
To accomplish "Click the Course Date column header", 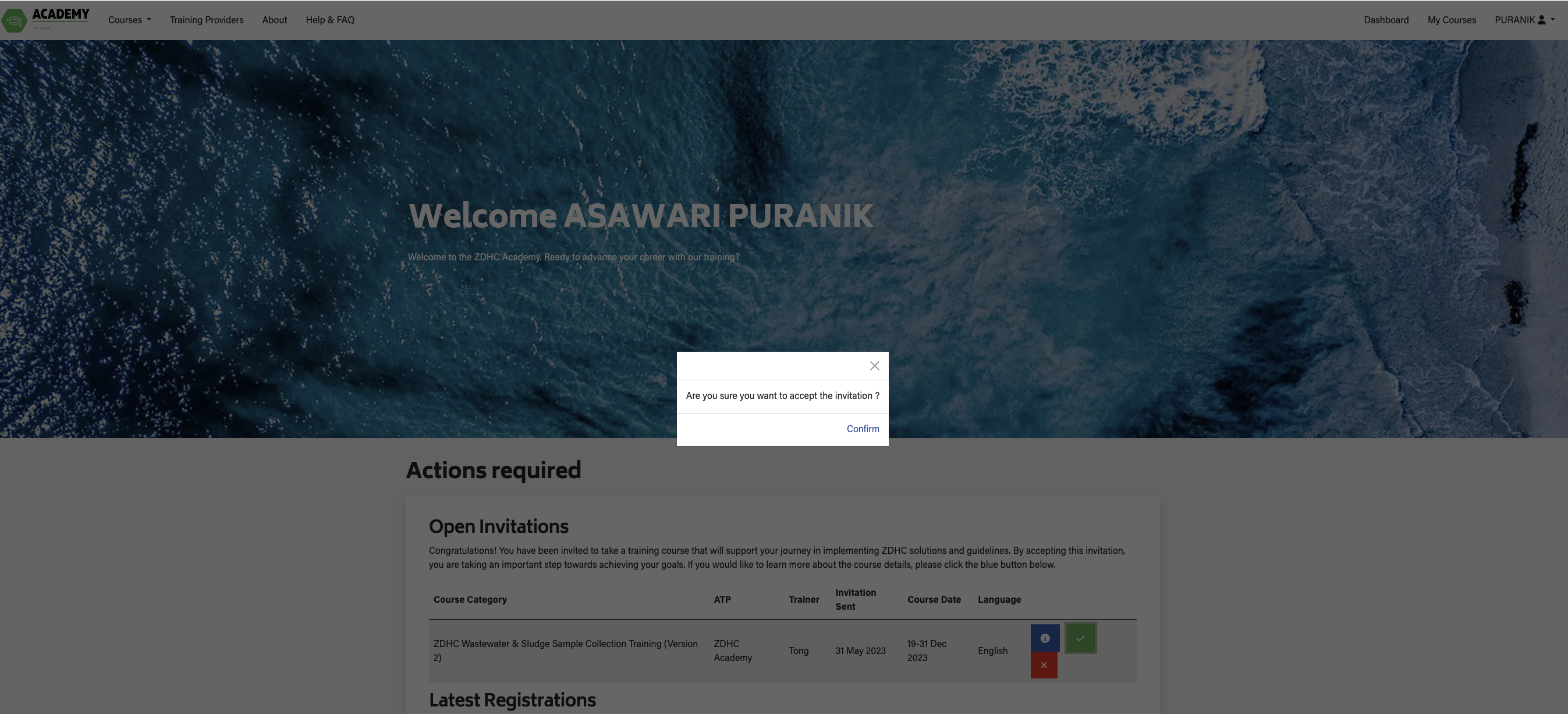I will [x=934, y=599].
